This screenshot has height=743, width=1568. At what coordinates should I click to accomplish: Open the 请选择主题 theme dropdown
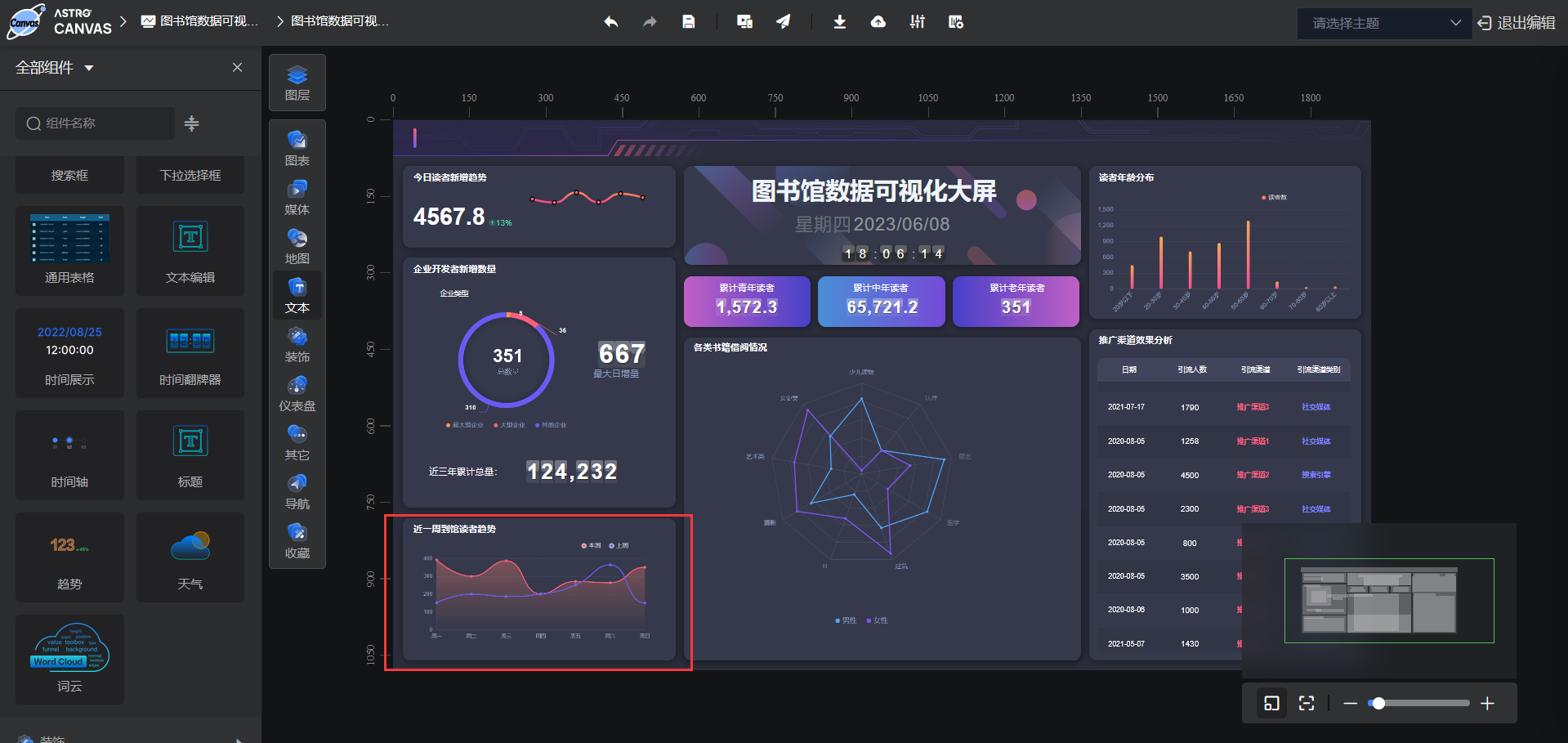point(1384,23)
